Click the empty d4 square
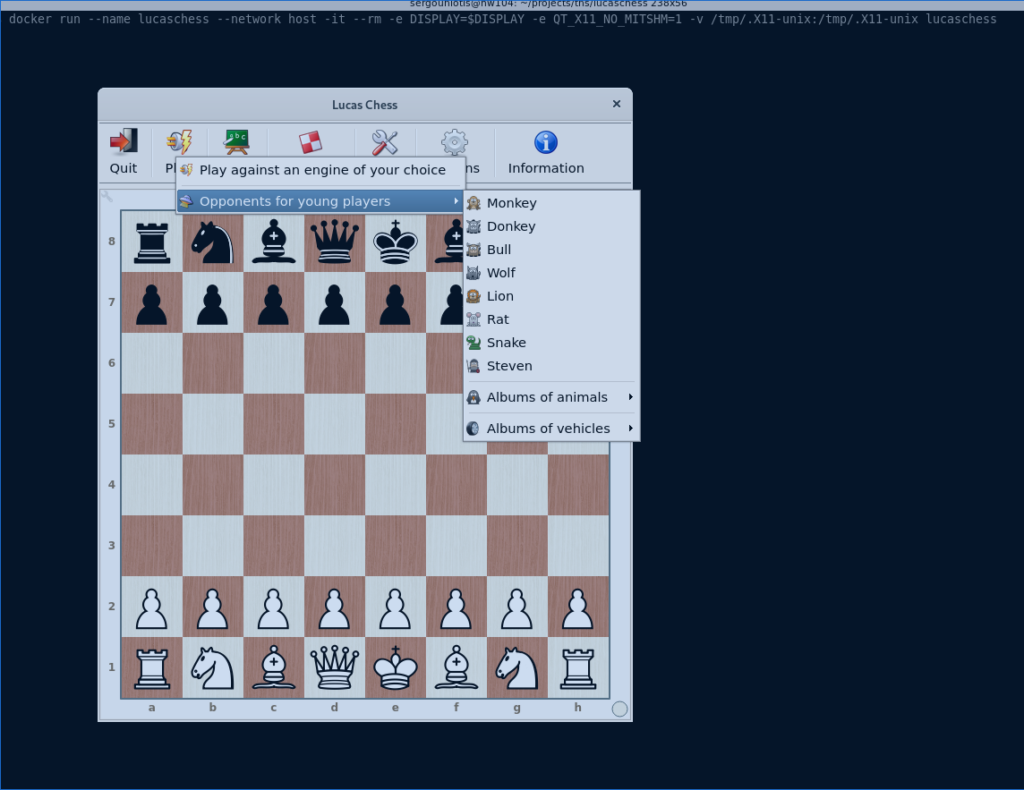This screenshot has width=1024, height=790. tap(334, 485)
